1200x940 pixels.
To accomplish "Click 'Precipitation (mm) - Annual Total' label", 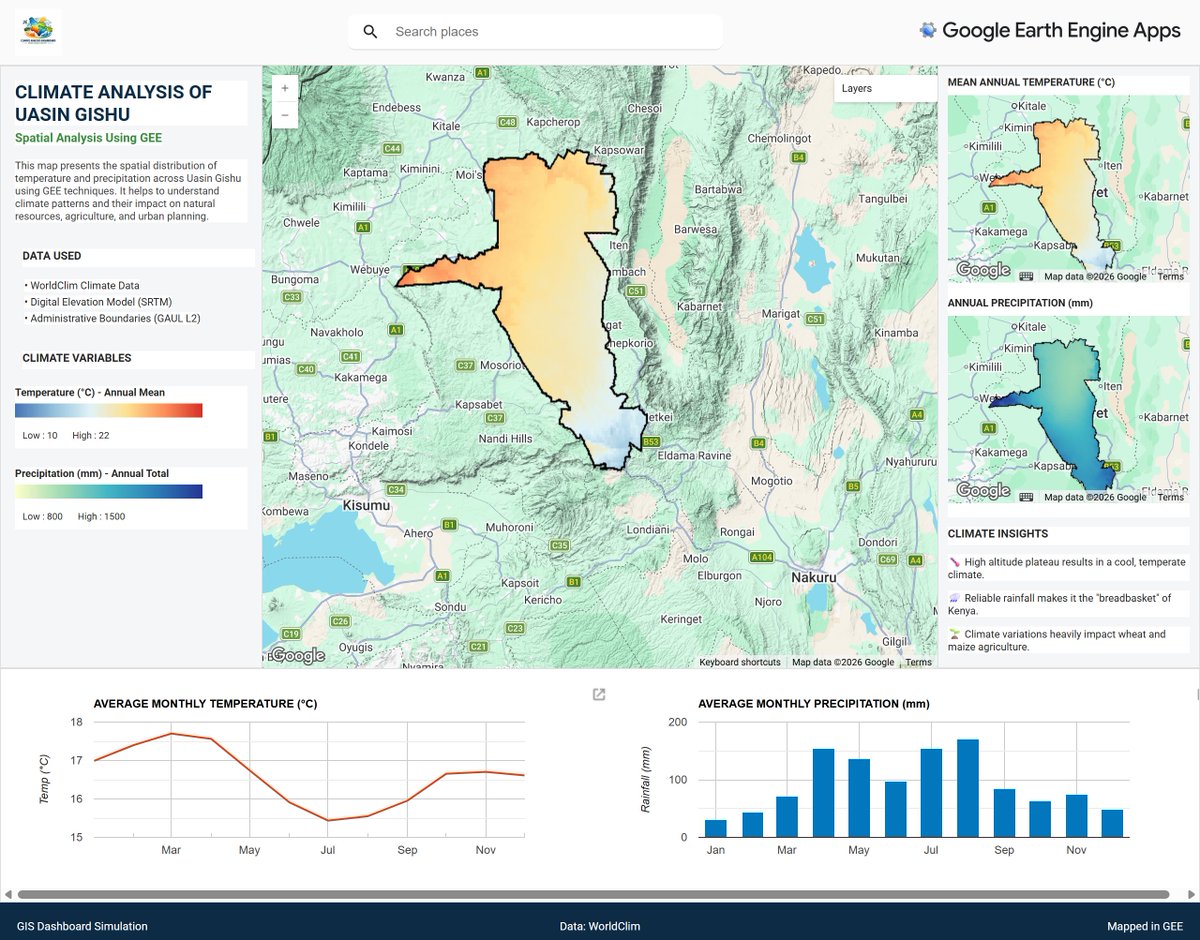I will click(x=92, y=473).
